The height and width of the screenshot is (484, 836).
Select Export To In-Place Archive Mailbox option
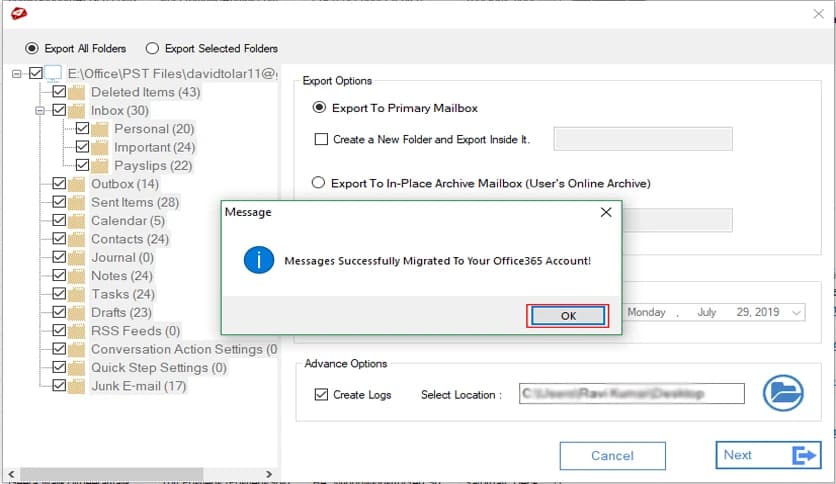tap(318, 183)
